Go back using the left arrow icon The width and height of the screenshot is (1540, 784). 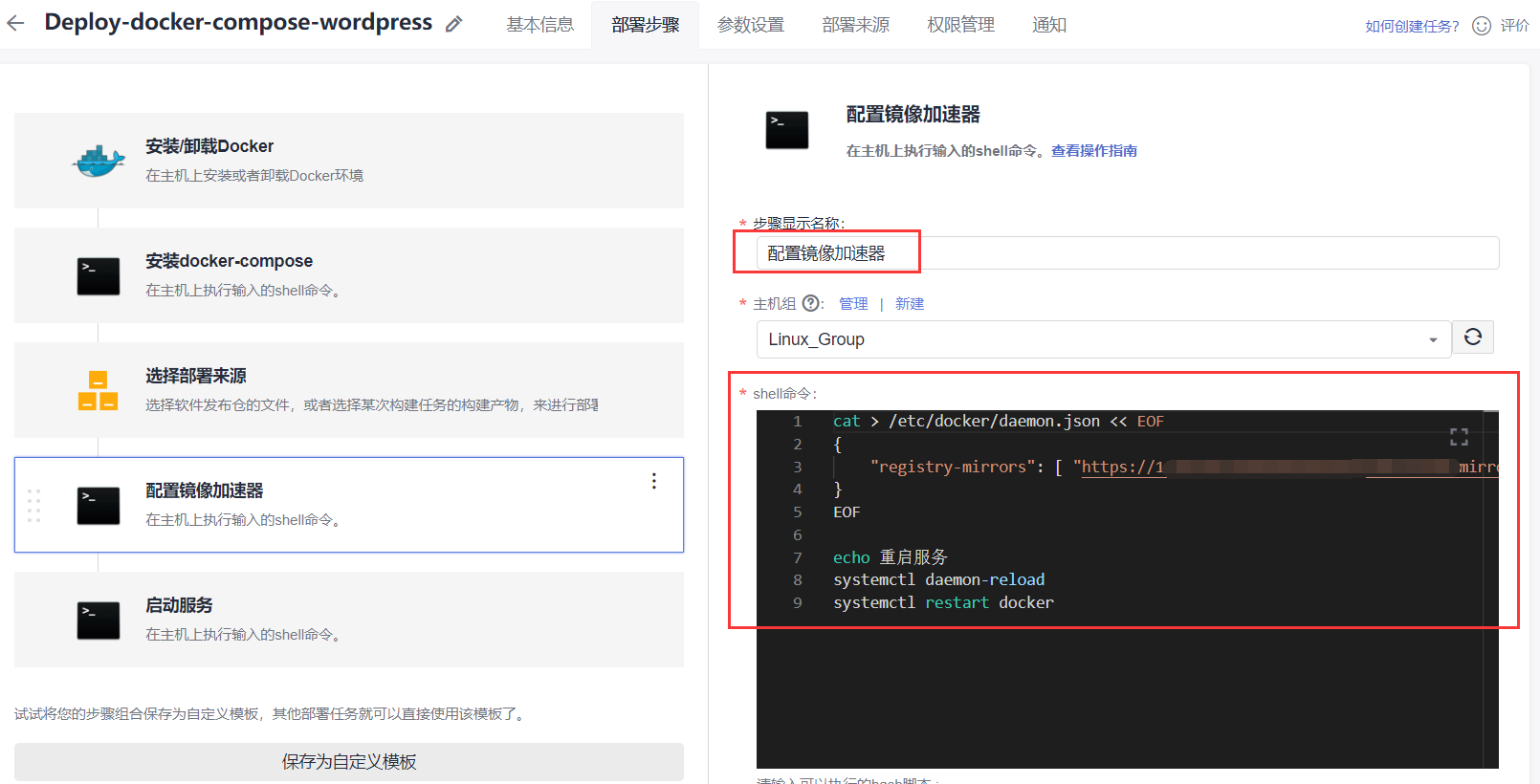click(x=15, y=23)
